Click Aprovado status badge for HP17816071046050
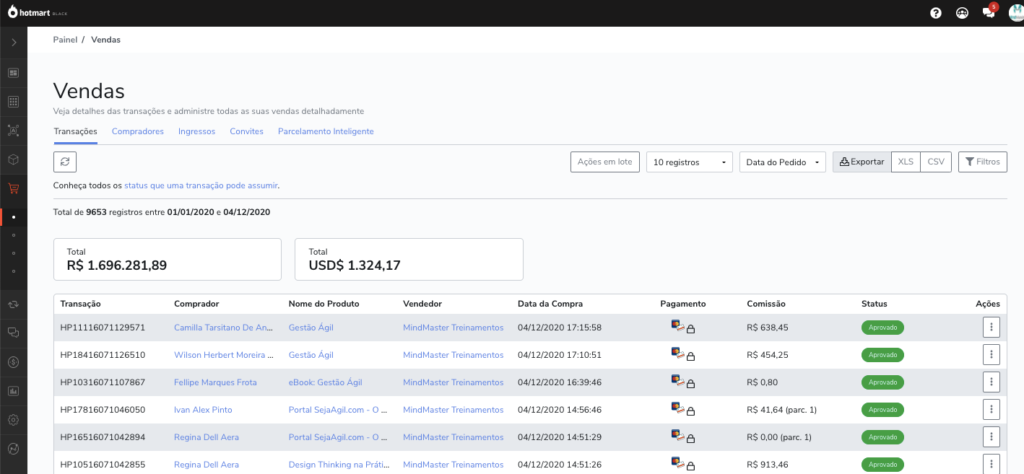Image resolution: width=1024 pixels, height=474 pixels. pos(882,410)
